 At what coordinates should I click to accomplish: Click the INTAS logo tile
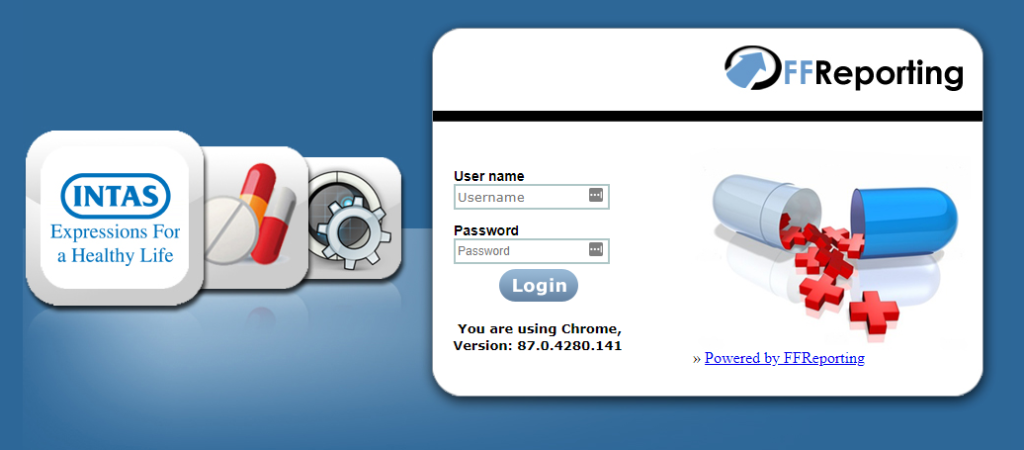pos(115,218)
